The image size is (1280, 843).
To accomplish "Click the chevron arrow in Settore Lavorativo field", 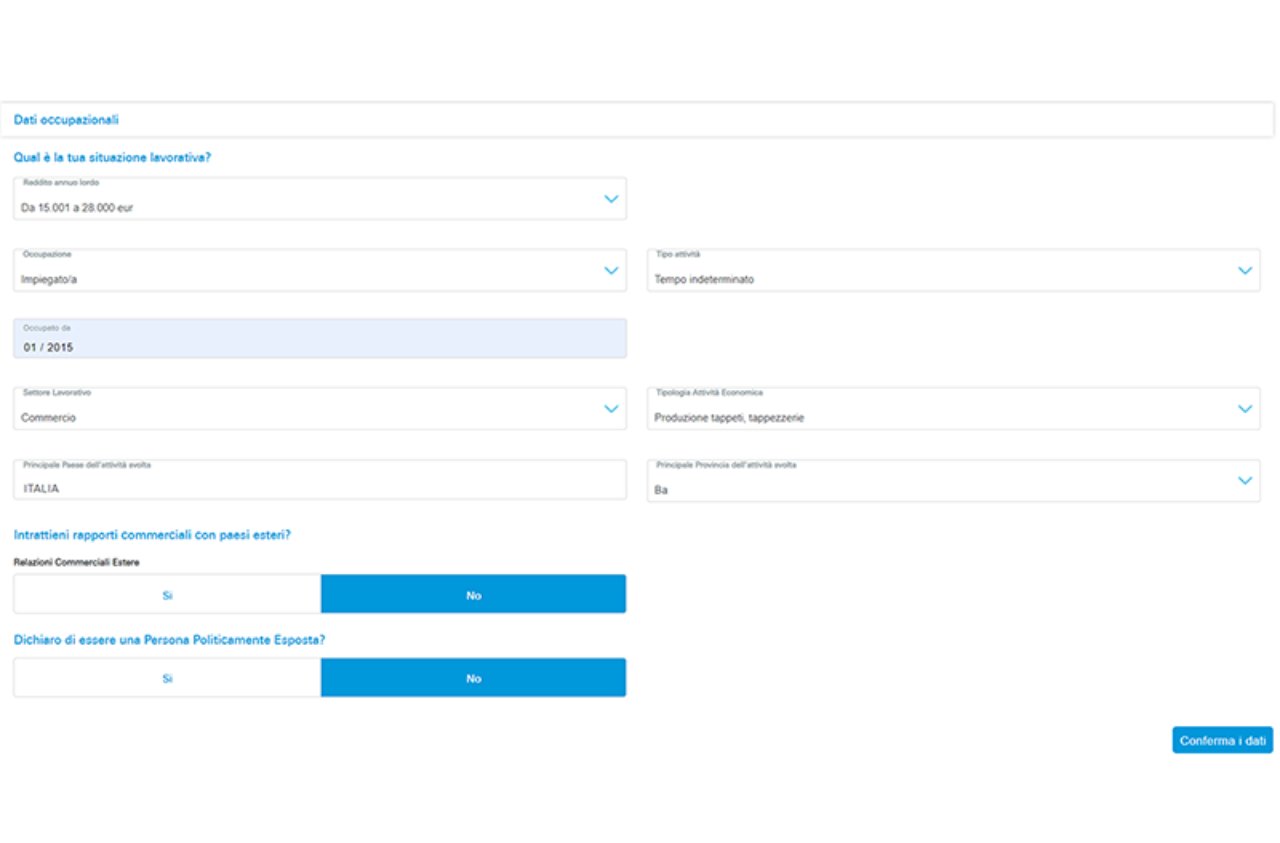I will pyautogui.click(x=611, y=408).
